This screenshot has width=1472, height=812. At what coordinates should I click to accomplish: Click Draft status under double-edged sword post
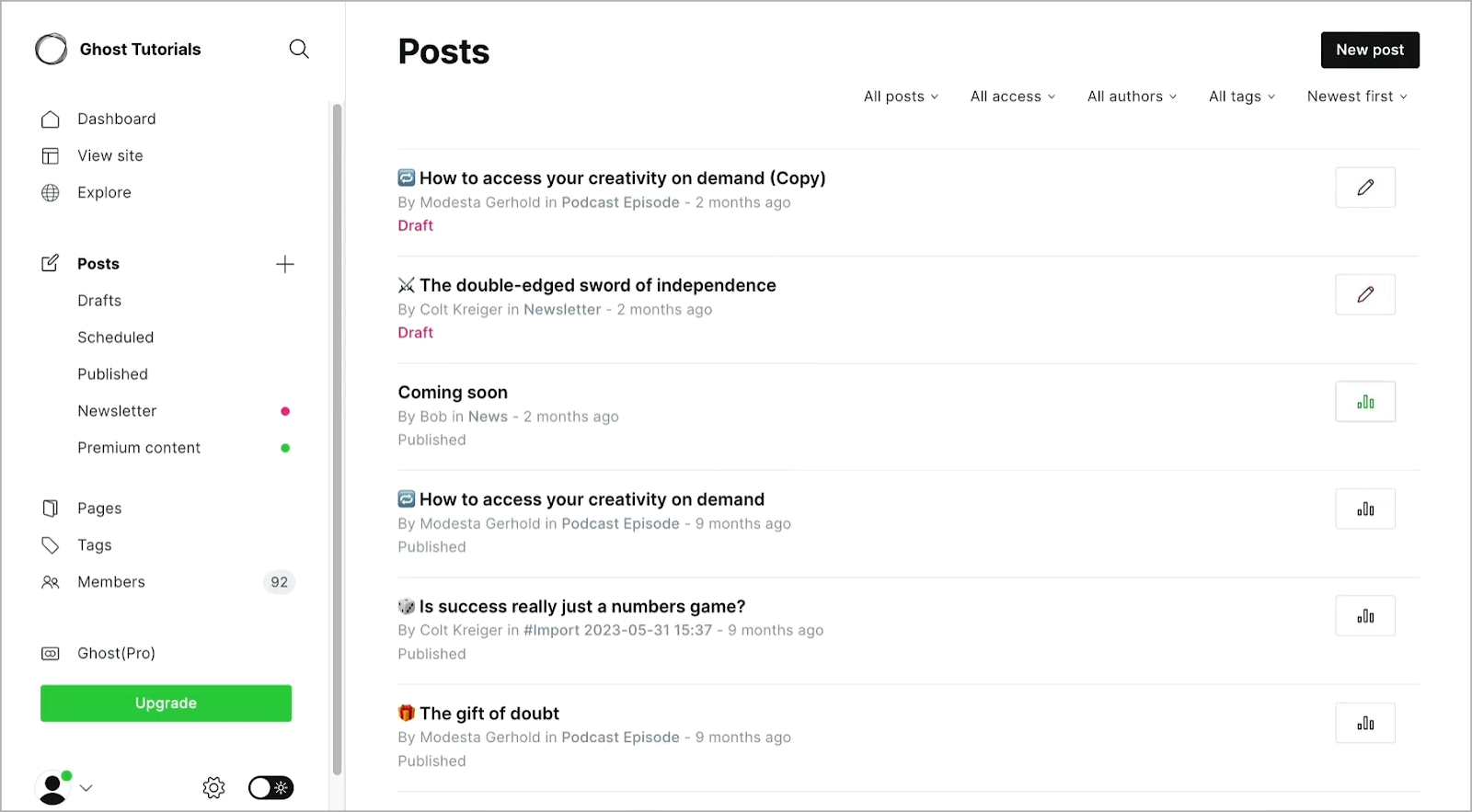[415, 333]
